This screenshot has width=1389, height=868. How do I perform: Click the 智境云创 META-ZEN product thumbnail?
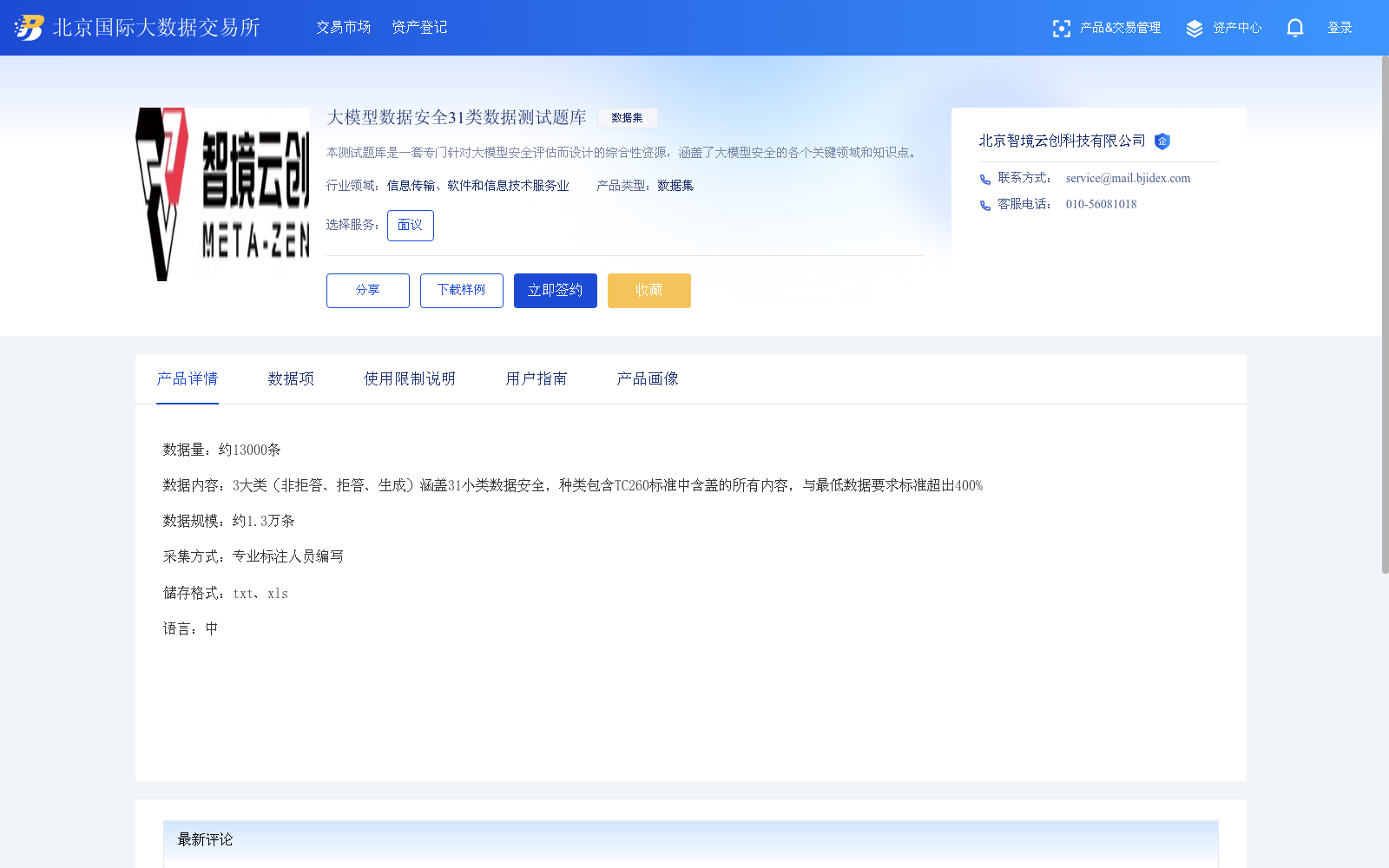coord(222,194)
